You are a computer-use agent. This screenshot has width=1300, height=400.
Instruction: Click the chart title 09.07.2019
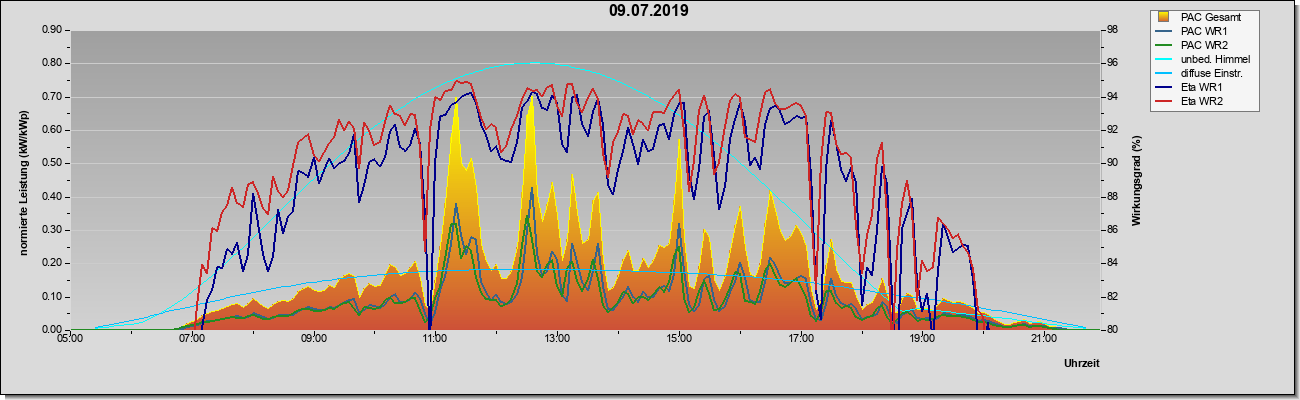pyautogui.click(x=649, y=11)
